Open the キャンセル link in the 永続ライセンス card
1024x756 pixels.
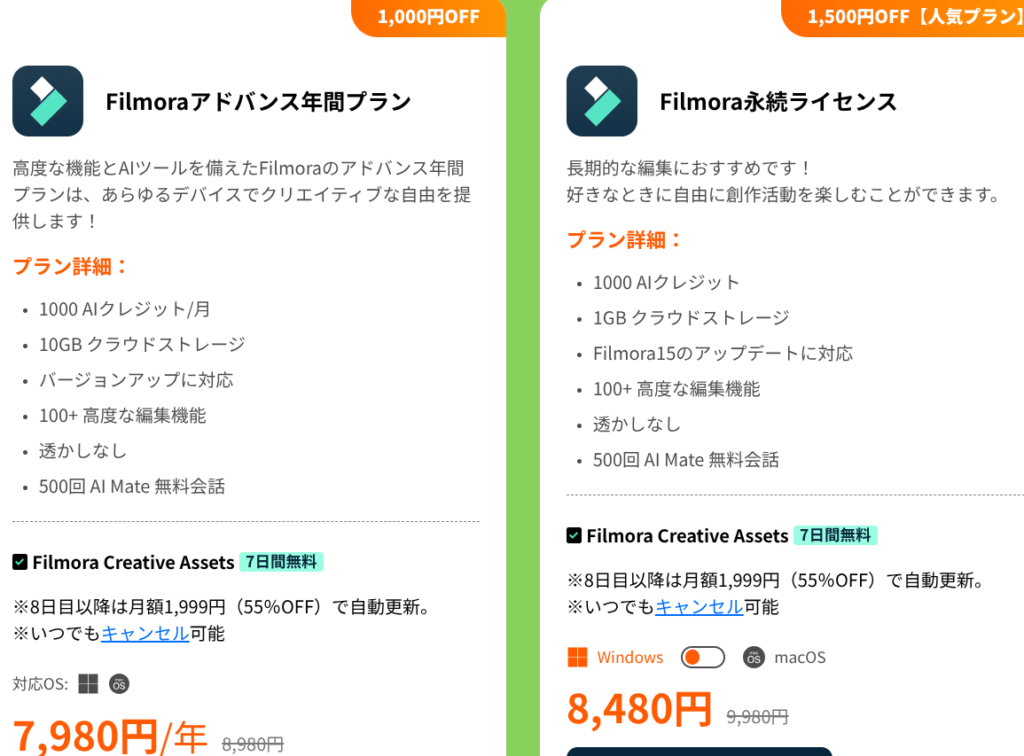tap(699, 606)
